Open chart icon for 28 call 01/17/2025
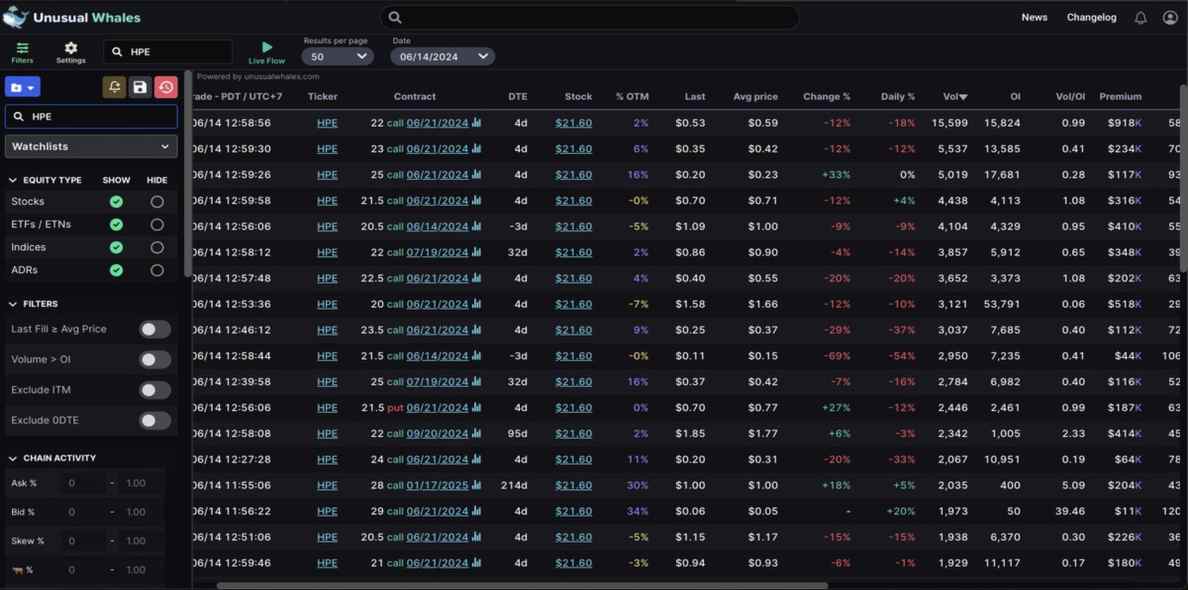 click(x=477, y=485)
